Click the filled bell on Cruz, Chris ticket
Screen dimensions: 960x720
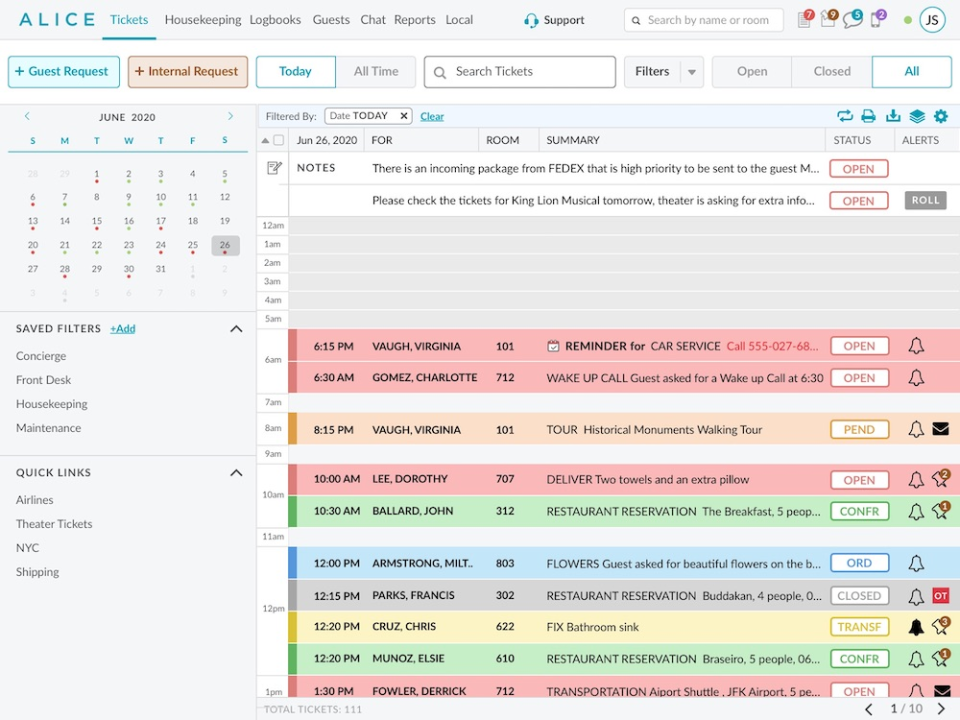(x=916, y=627)
